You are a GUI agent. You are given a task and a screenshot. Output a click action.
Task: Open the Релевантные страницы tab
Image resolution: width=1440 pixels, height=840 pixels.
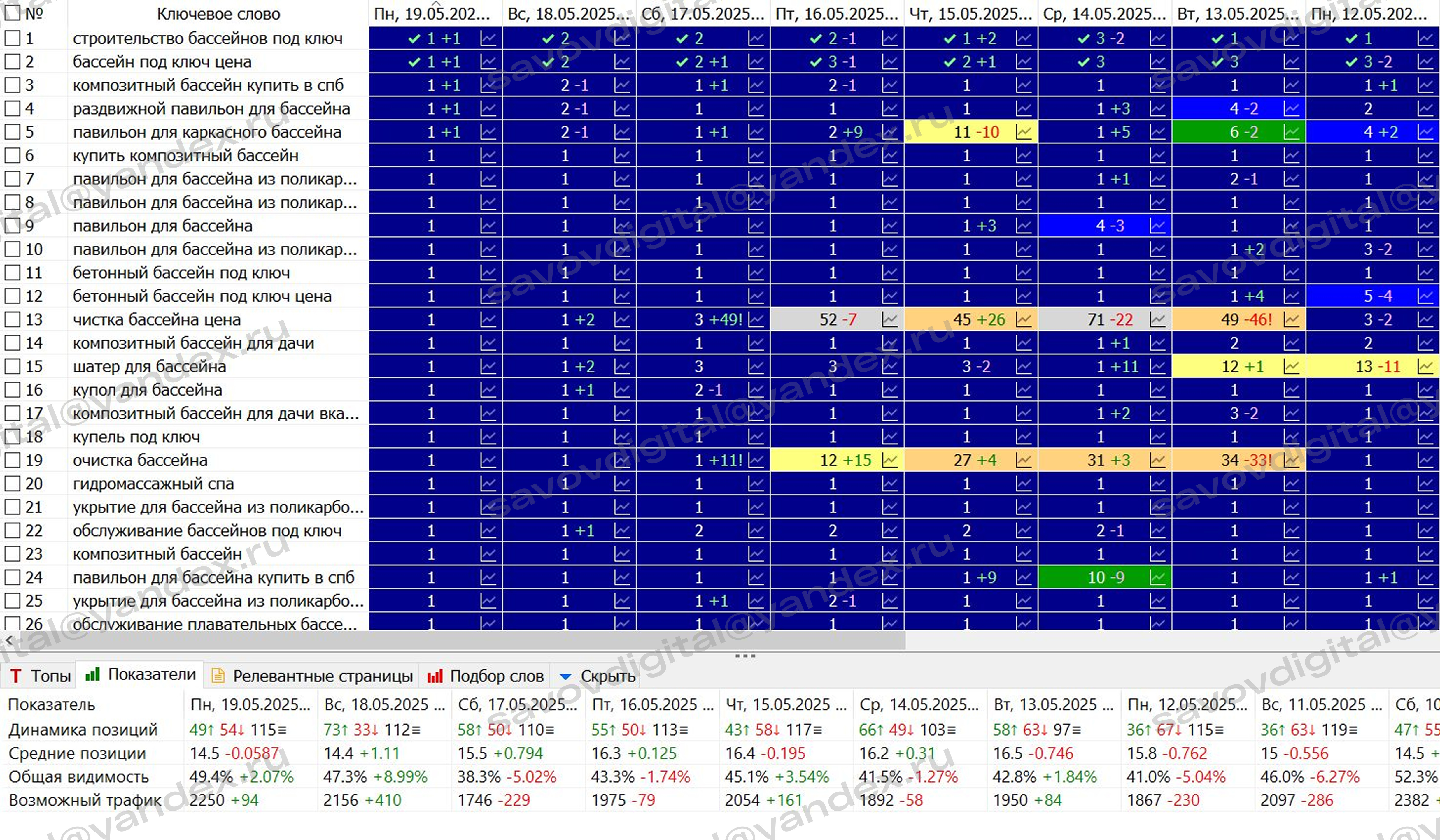[312, 676]
